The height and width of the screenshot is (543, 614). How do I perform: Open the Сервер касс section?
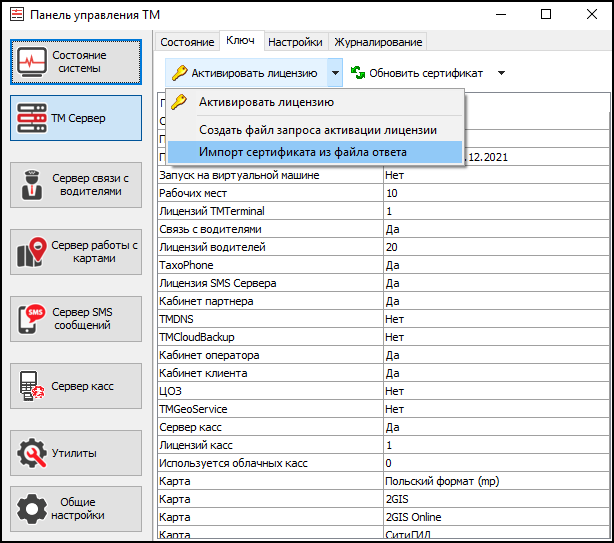(76, 386)
